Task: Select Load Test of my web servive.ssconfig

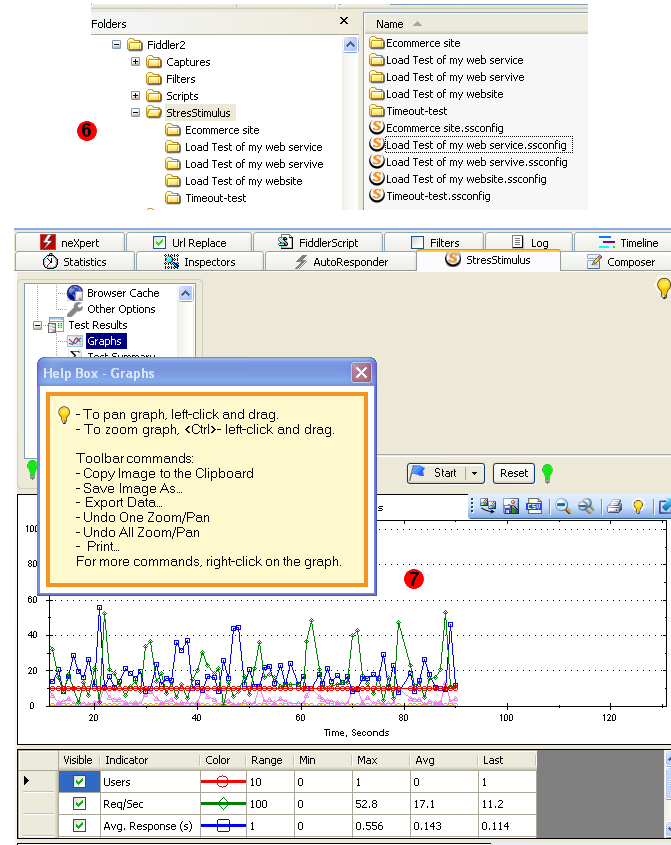Action: 468,162
